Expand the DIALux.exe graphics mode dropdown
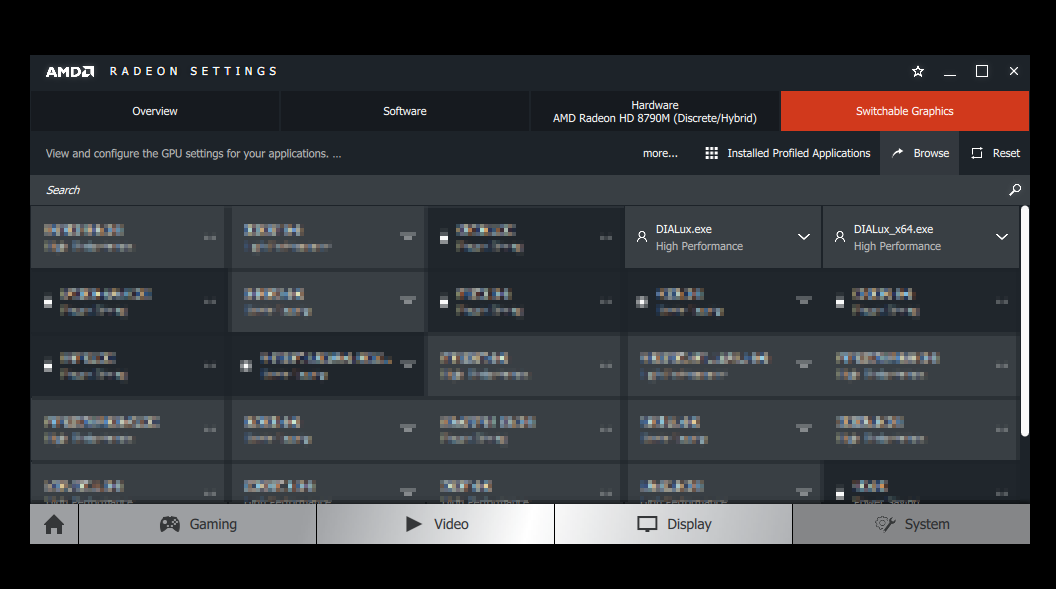 [803, 237]
